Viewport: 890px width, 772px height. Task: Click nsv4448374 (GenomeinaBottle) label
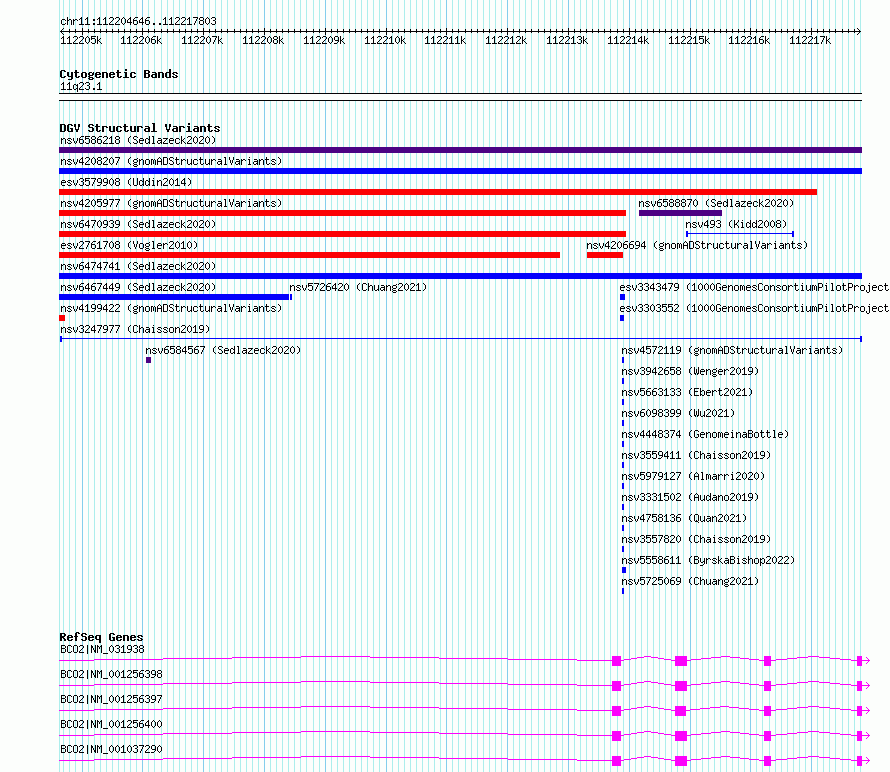pos(705,434)
